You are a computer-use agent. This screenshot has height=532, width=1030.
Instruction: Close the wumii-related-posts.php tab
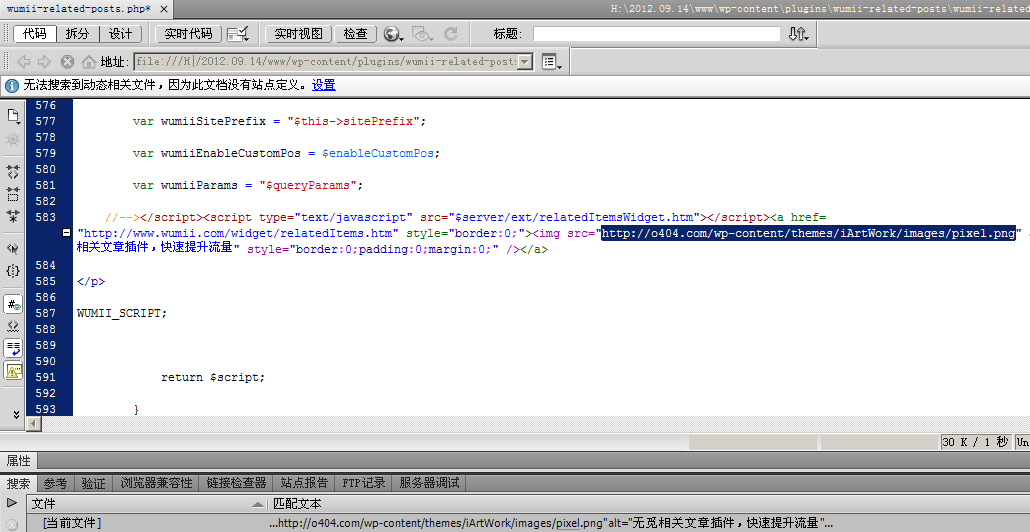pos(164,10)
